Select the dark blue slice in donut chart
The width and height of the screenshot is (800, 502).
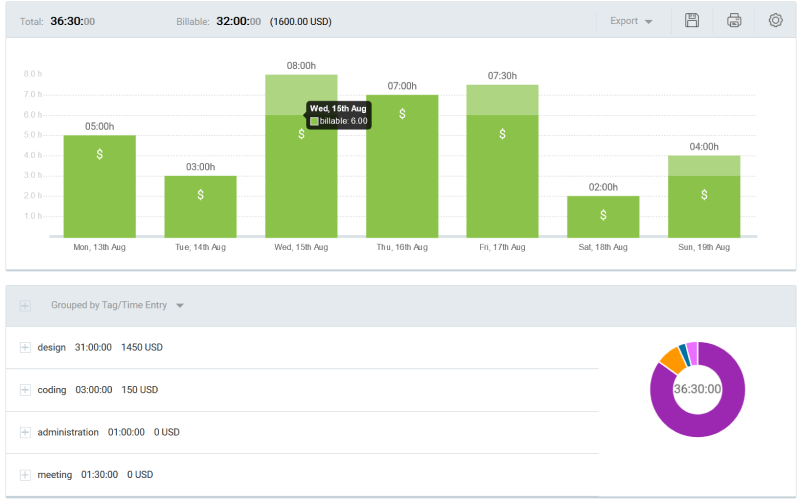tap(685, 355)
